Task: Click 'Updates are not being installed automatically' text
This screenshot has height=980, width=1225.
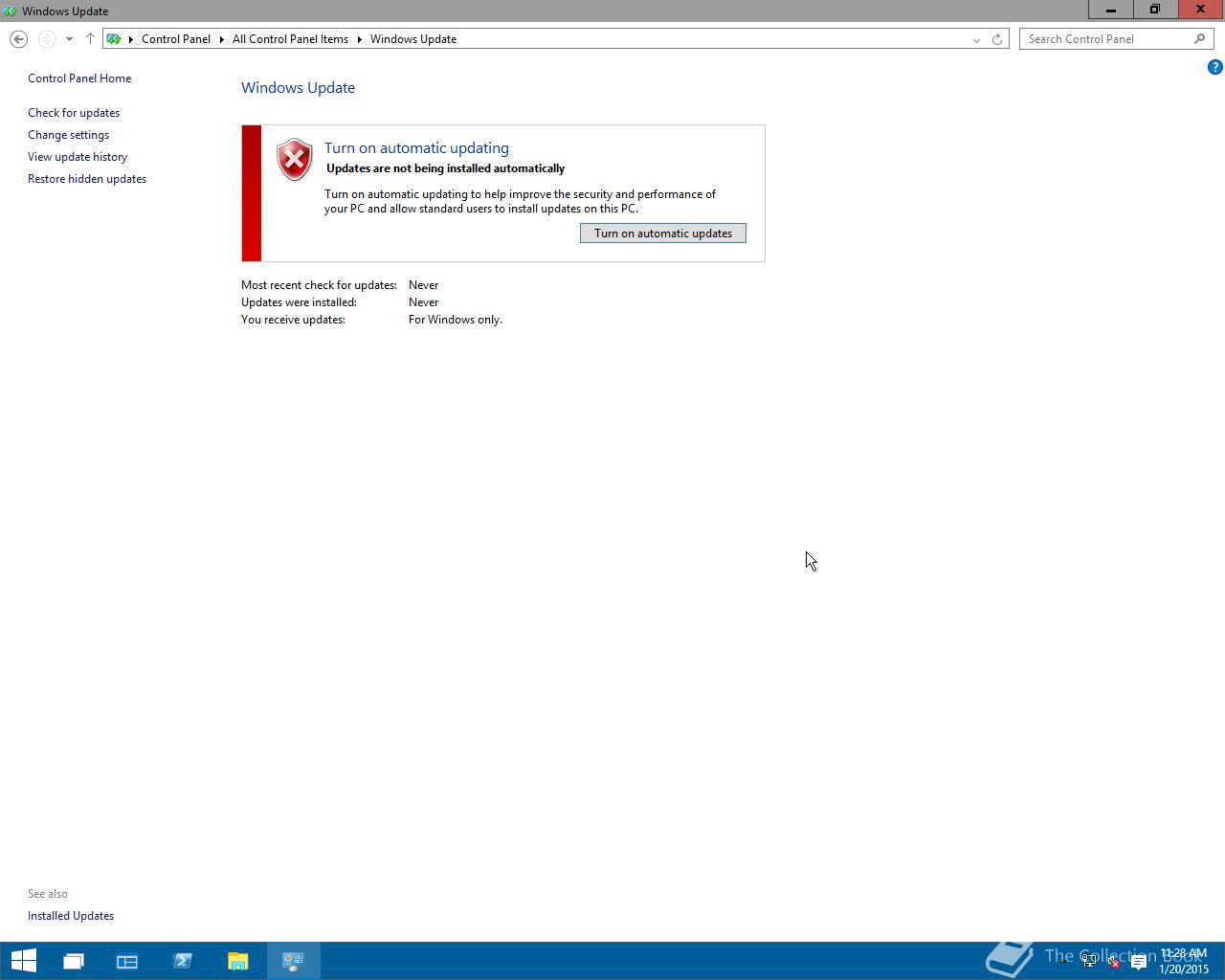Action: pyautogui.click(x=445, y=168)
